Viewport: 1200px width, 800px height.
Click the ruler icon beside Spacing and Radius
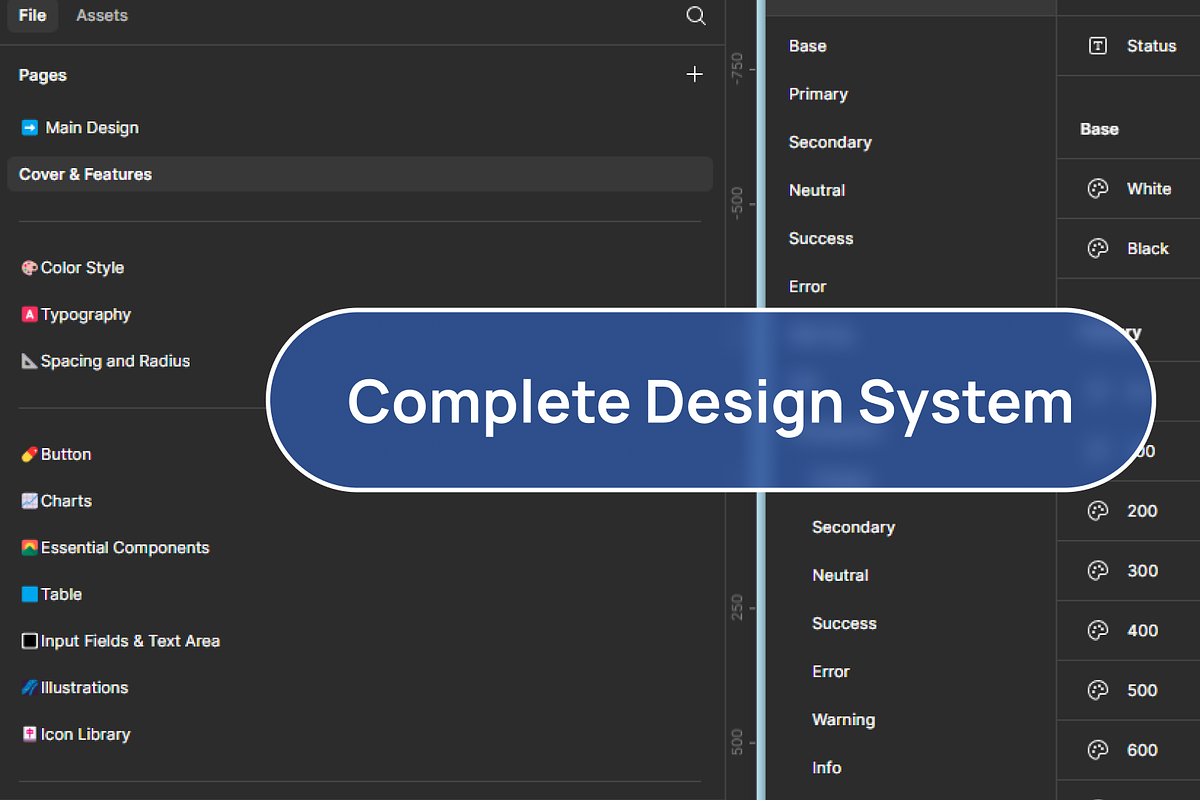tap(30, 361)
